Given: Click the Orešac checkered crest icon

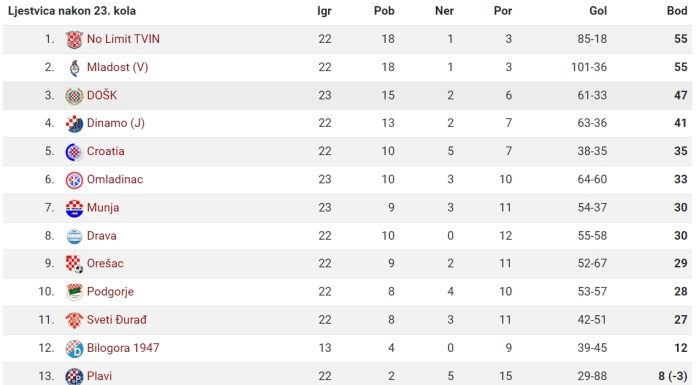Looking at the screenshot, I should coord(74,264).
